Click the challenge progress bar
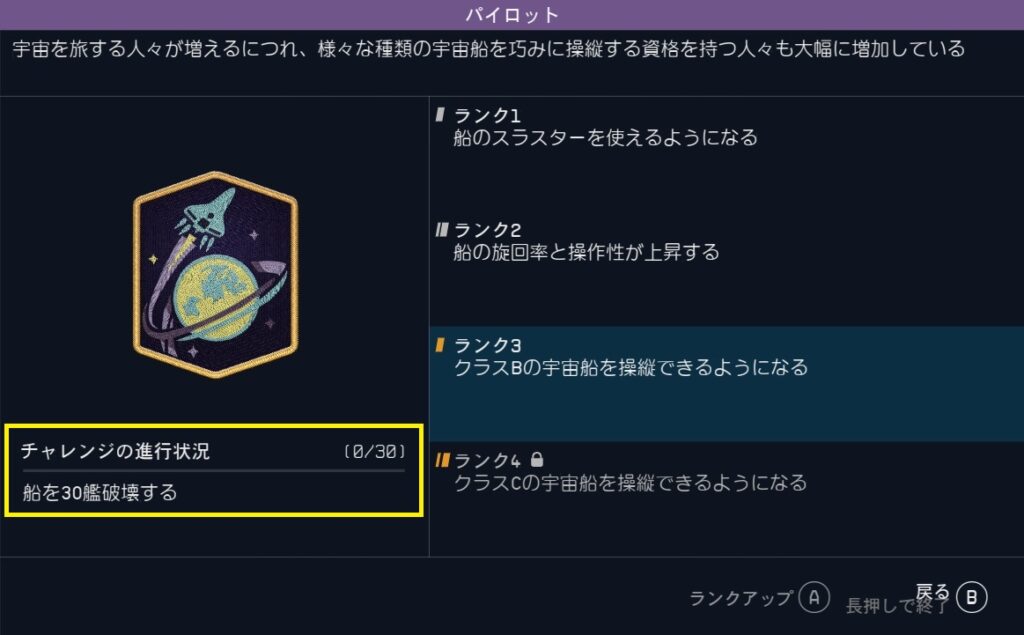This screenshot has height=635, width=1024. (213, 469)
